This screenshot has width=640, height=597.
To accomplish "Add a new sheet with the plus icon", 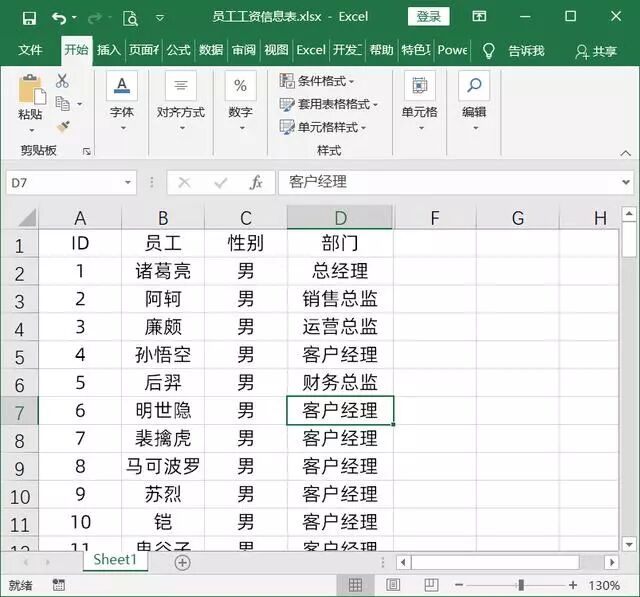I will coord(182,563).
